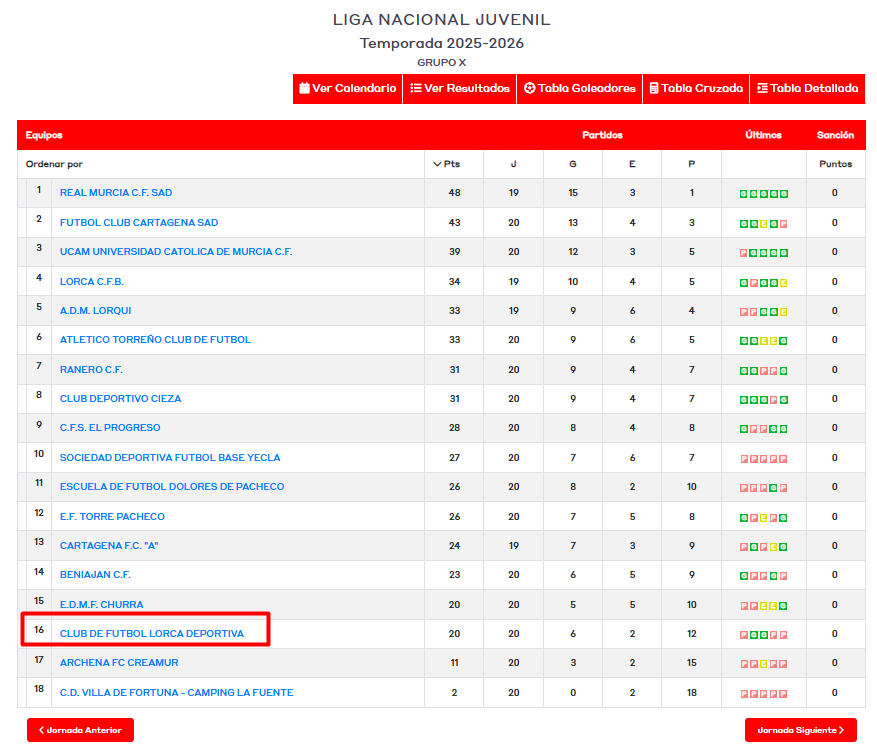
Task: Go to Jornada Anterior
Action: (80, 730)
